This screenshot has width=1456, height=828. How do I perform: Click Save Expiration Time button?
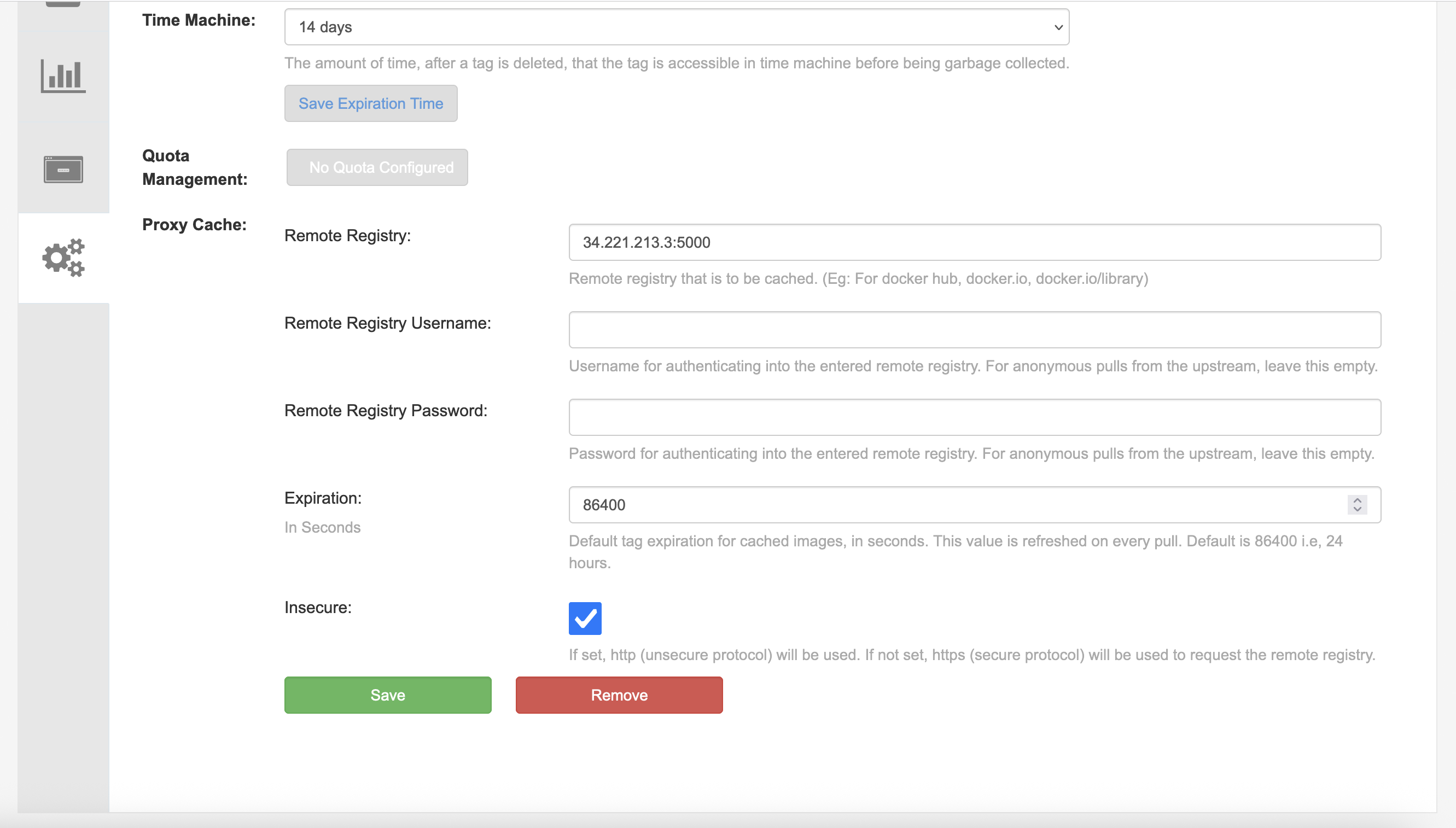tap(371, 103)
